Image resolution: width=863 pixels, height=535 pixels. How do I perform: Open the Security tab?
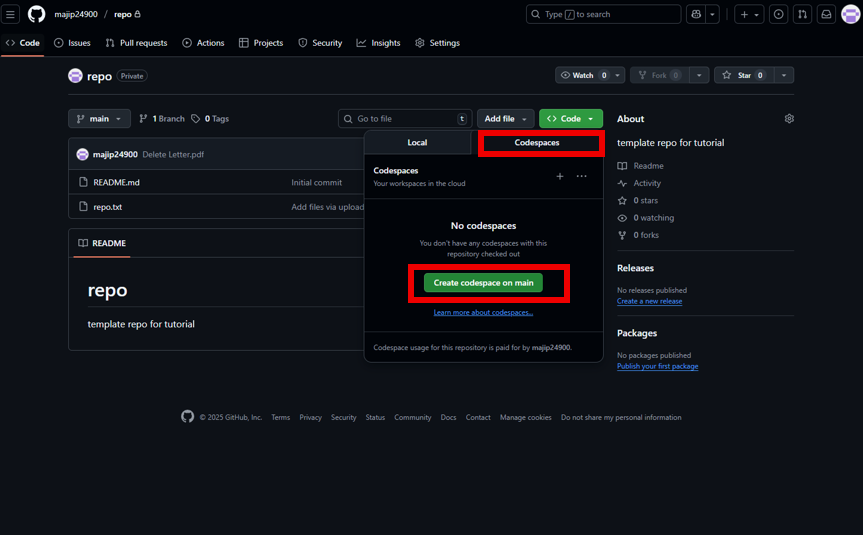(320, 43)
